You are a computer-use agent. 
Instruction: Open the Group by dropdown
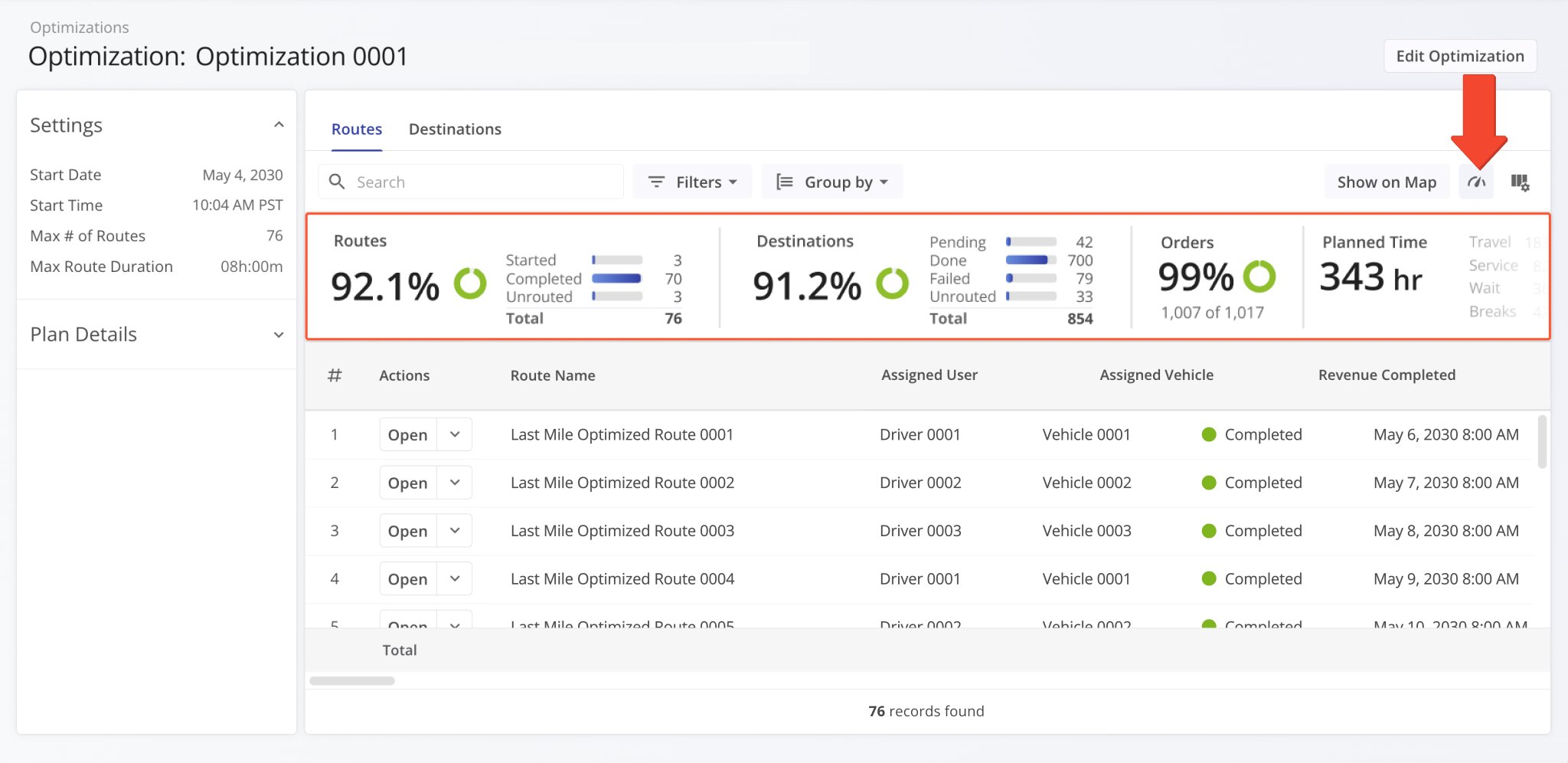(x=831, y=182)
